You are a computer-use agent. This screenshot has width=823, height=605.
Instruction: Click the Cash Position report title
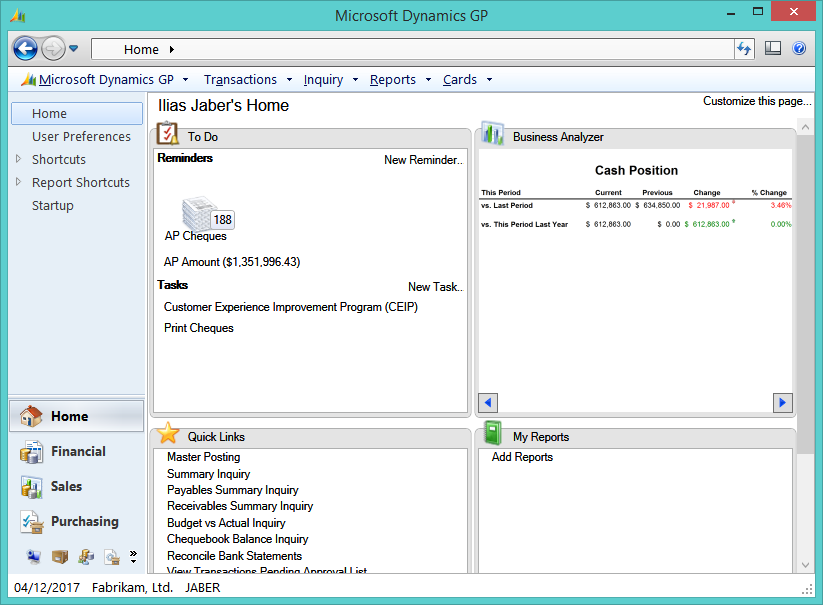pyautogui.click(x=636, y=171)
